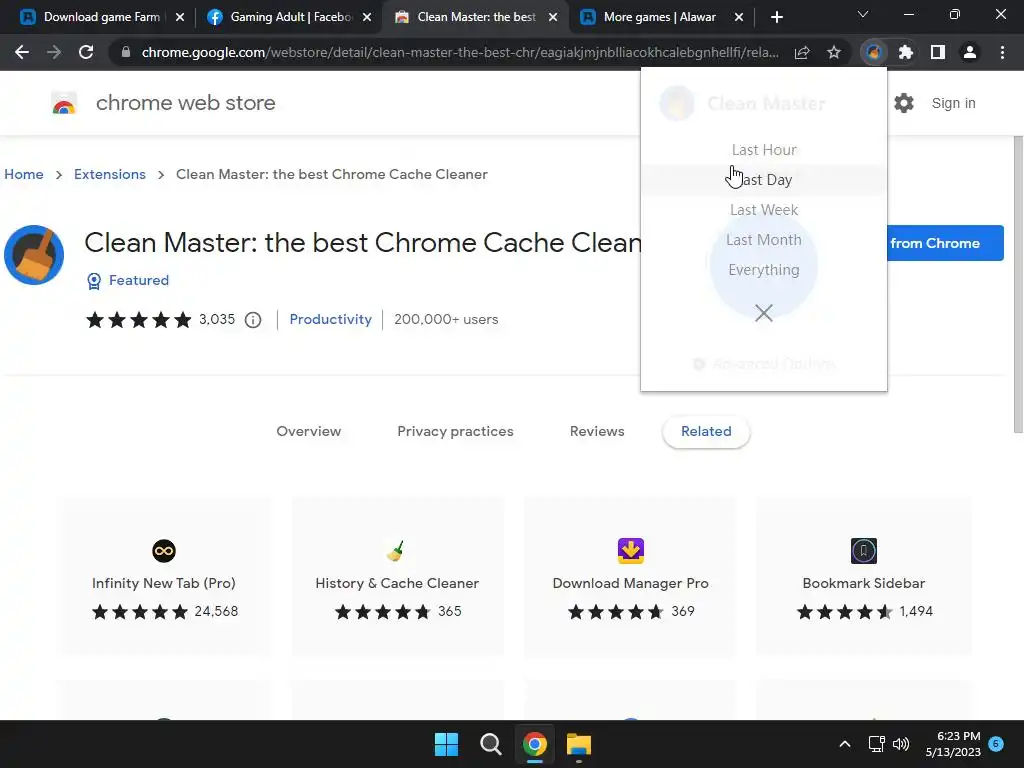Close the Clean Master popup time menu
Viewport: 1024px width, 768px height.
(763, 313)
